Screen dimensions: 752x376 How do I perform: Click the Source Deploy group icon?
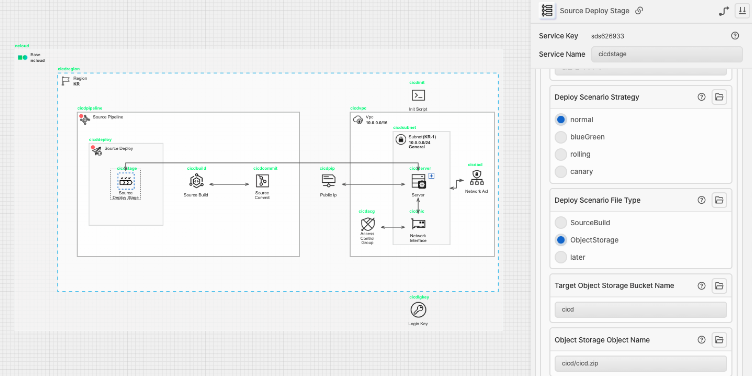96,150
